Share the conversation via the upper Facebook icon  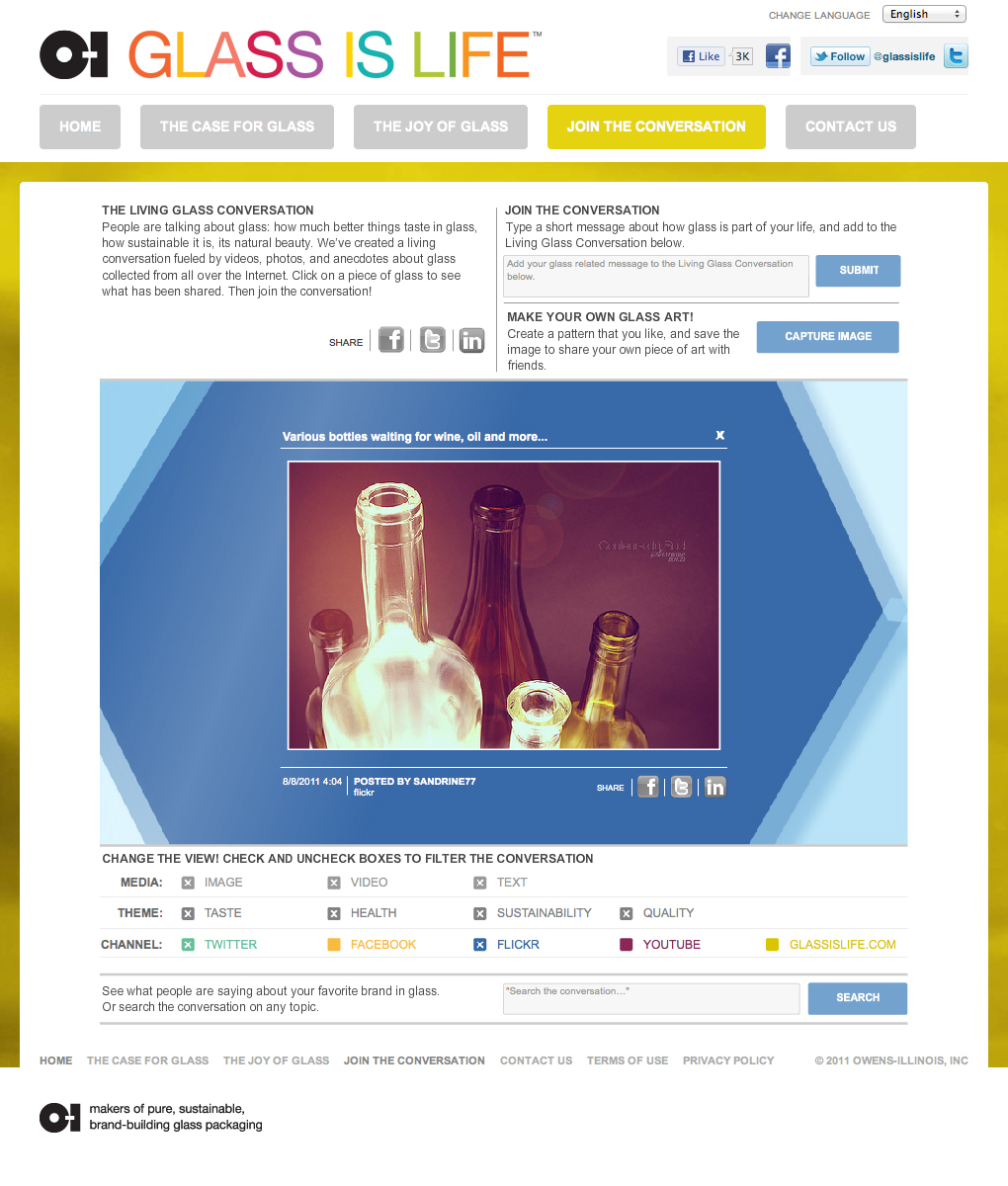click(391, 341)
